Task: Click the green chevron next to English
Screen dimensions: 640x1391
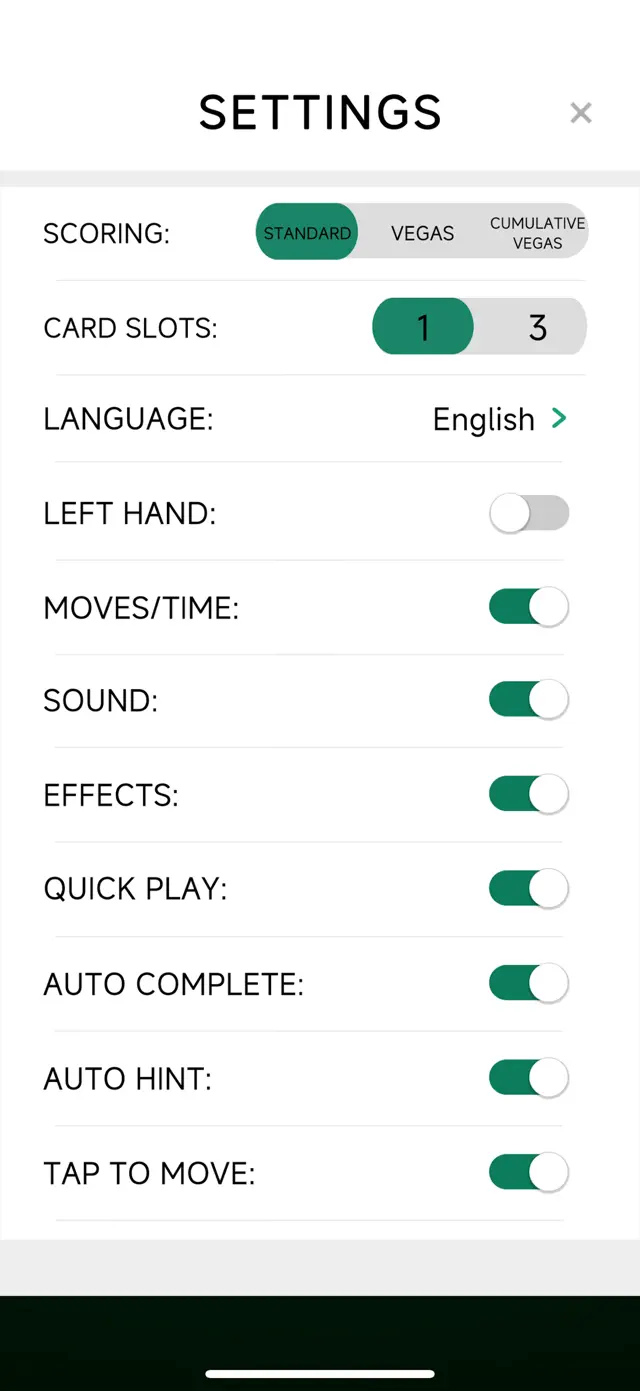Action: [560, 419]
